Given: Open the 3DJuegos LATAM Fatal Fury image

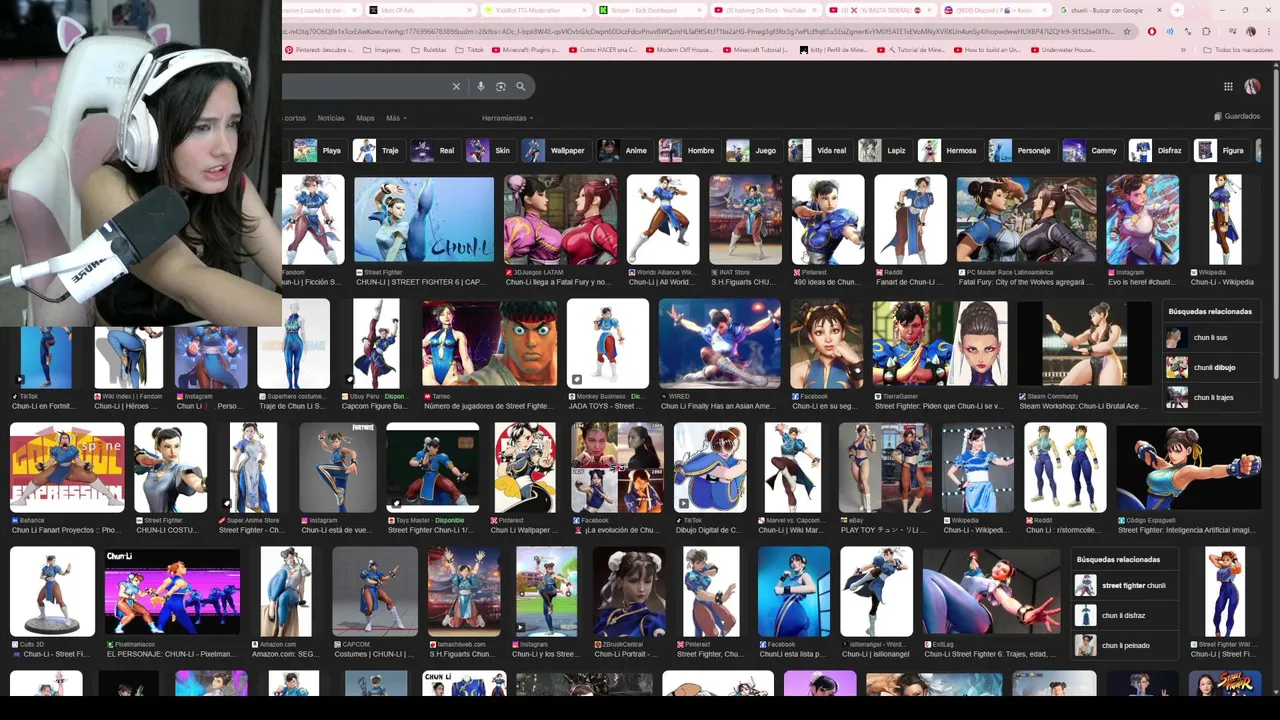Looking at the screenshot, I should coord(561,220).
